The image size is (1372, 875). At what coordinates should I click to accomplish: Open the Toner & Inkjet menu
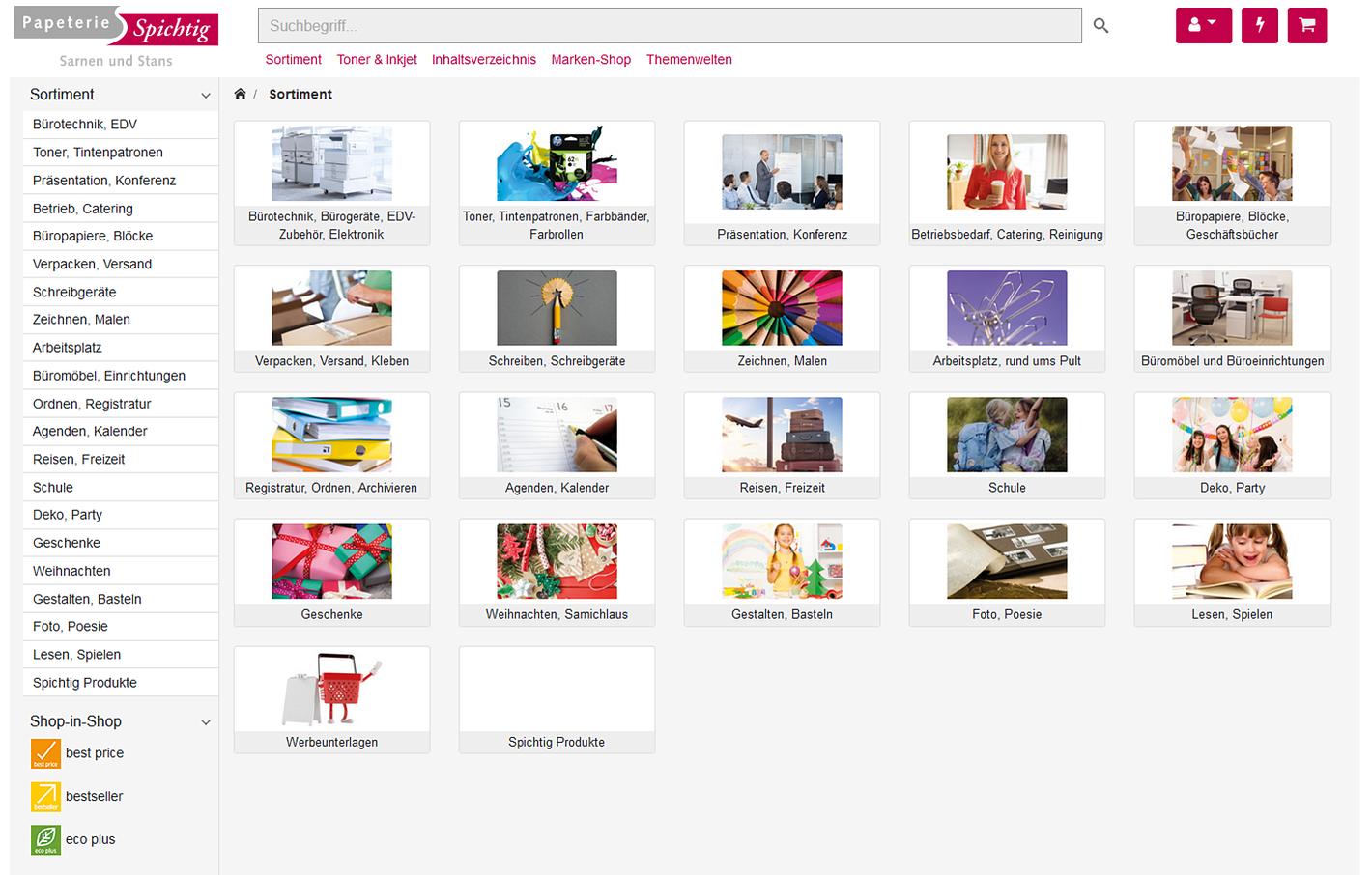tap(376, 60)
